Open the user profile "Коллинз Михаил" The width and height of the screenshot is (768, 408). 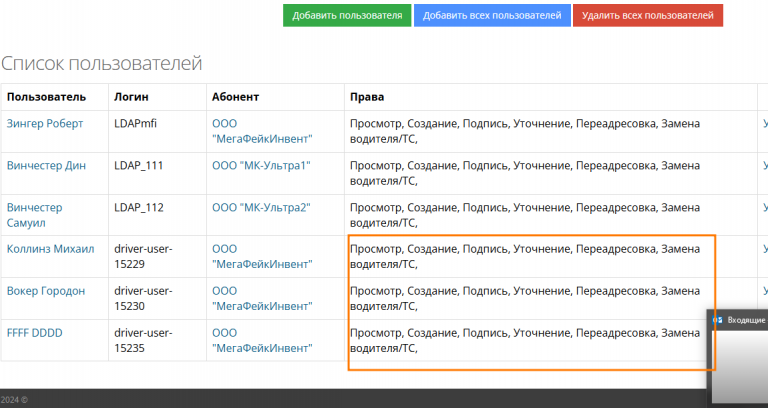coord(51,249)
